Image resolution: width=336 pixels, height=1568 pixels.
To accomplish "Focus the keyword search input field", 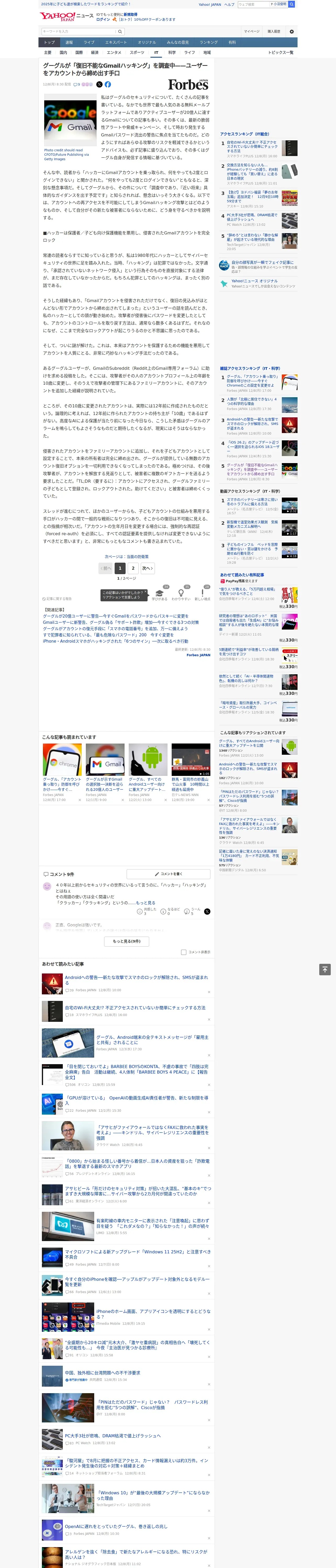I will (79, 31).
